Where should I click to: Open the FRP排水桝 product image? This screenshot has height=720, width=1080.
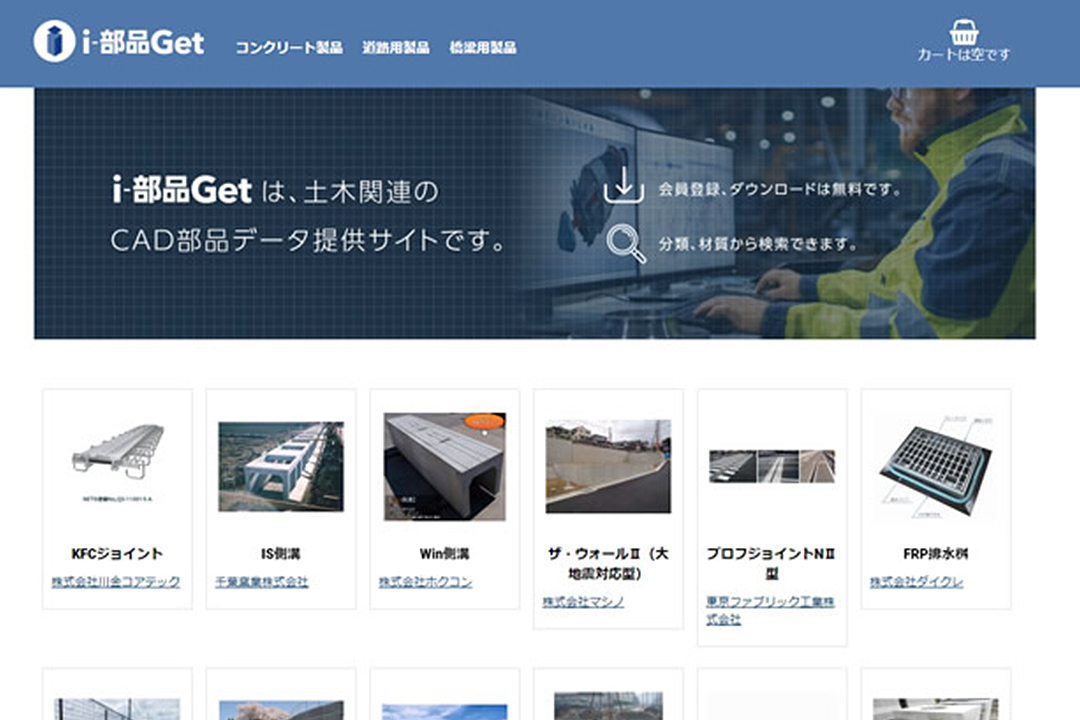(936, 466)
